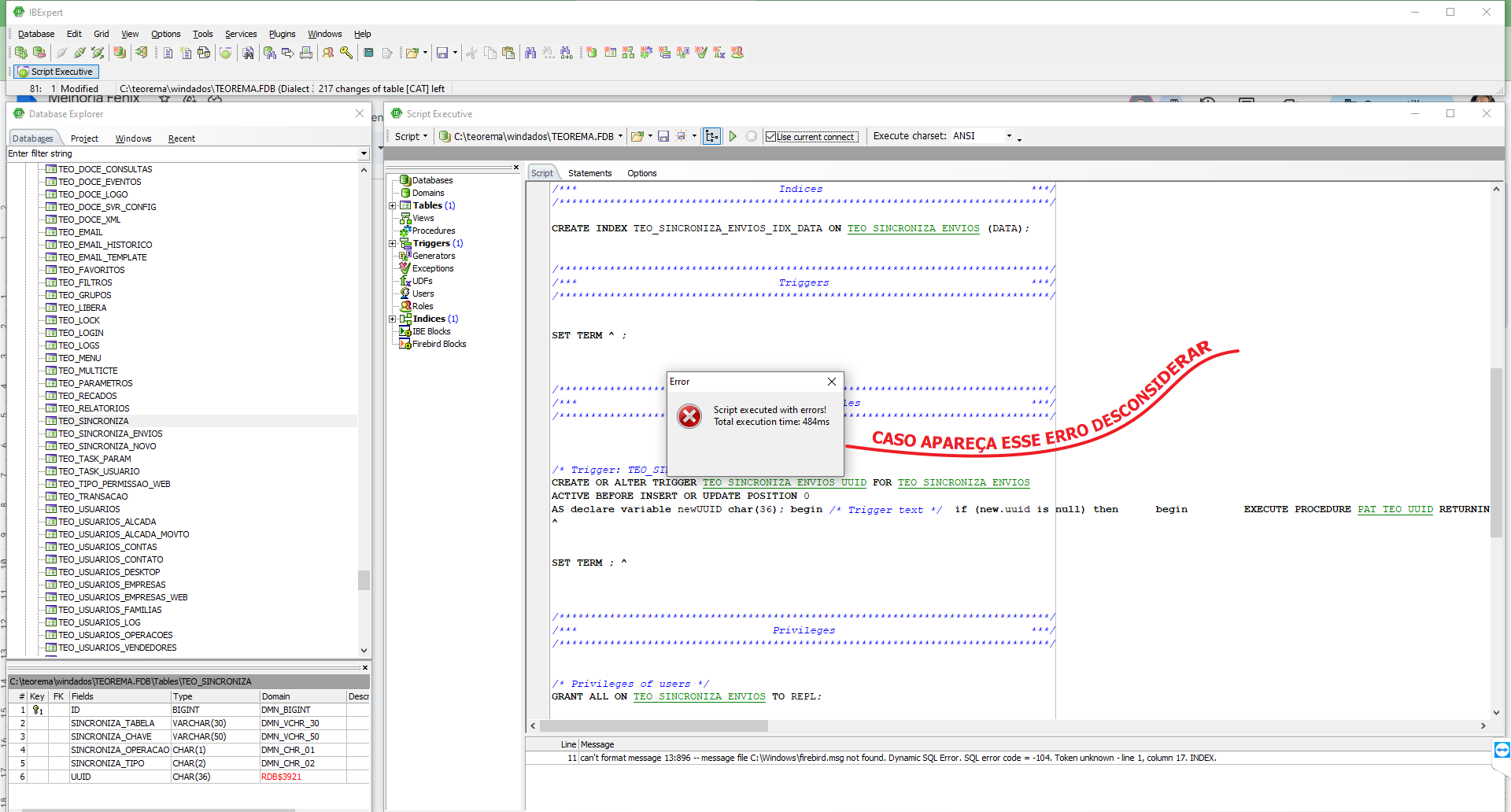
Task: Click the Database Explorer vertical scrollbar thumb
Action: 364,580
